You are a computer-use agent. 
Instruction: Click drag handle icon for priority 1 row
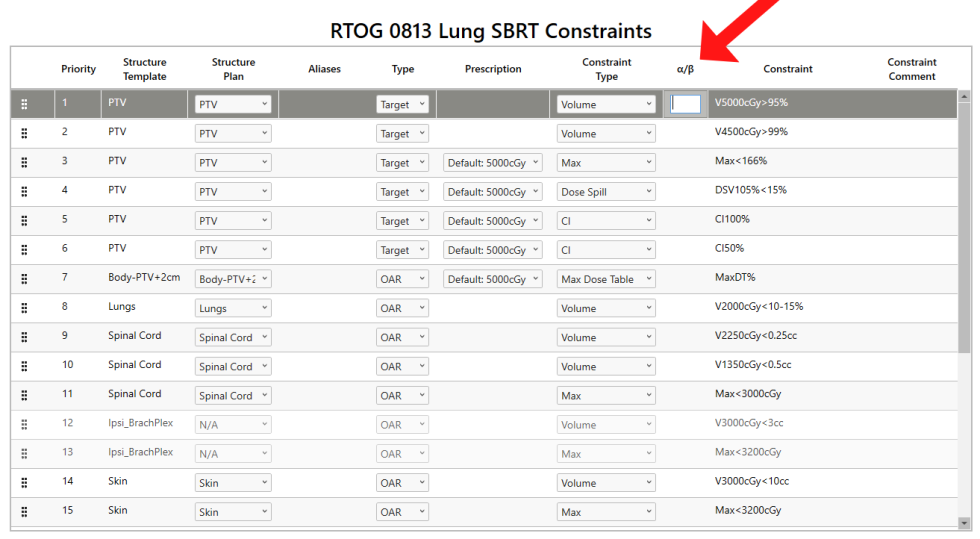click(24, 104)
